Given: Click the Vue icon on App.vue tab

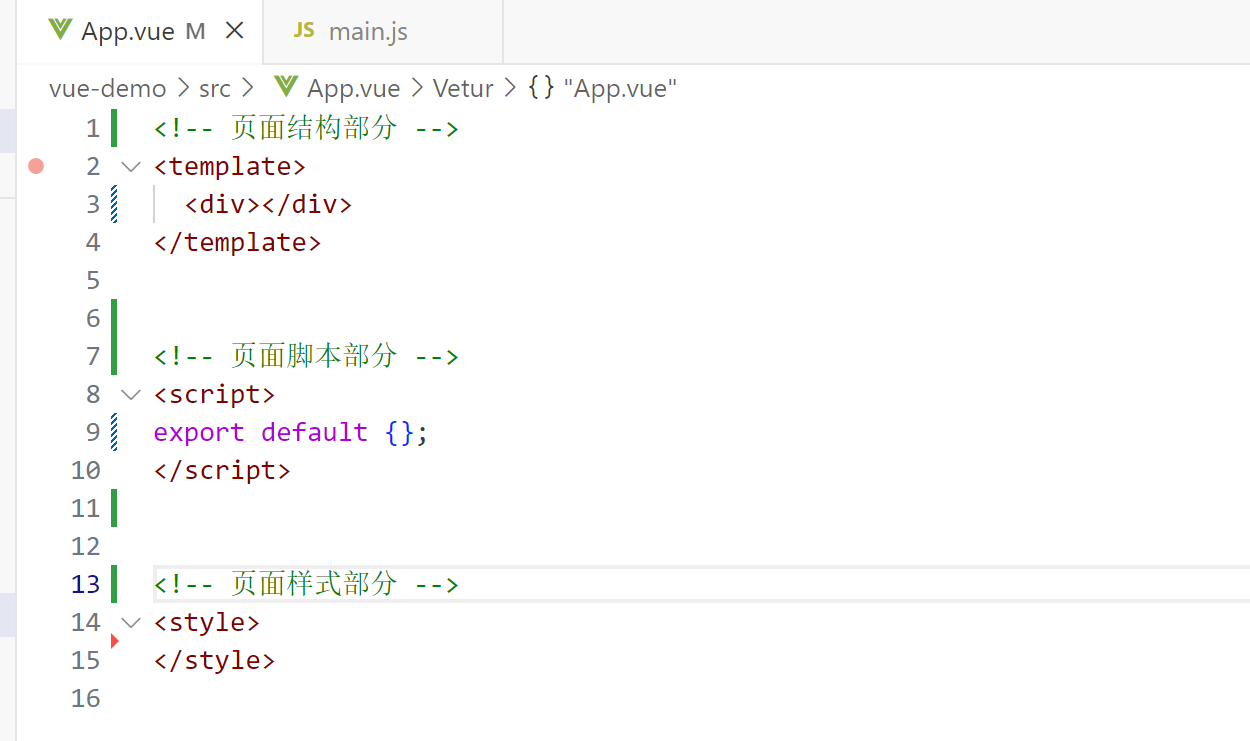Looking at the screenshot, I should 60,31.
